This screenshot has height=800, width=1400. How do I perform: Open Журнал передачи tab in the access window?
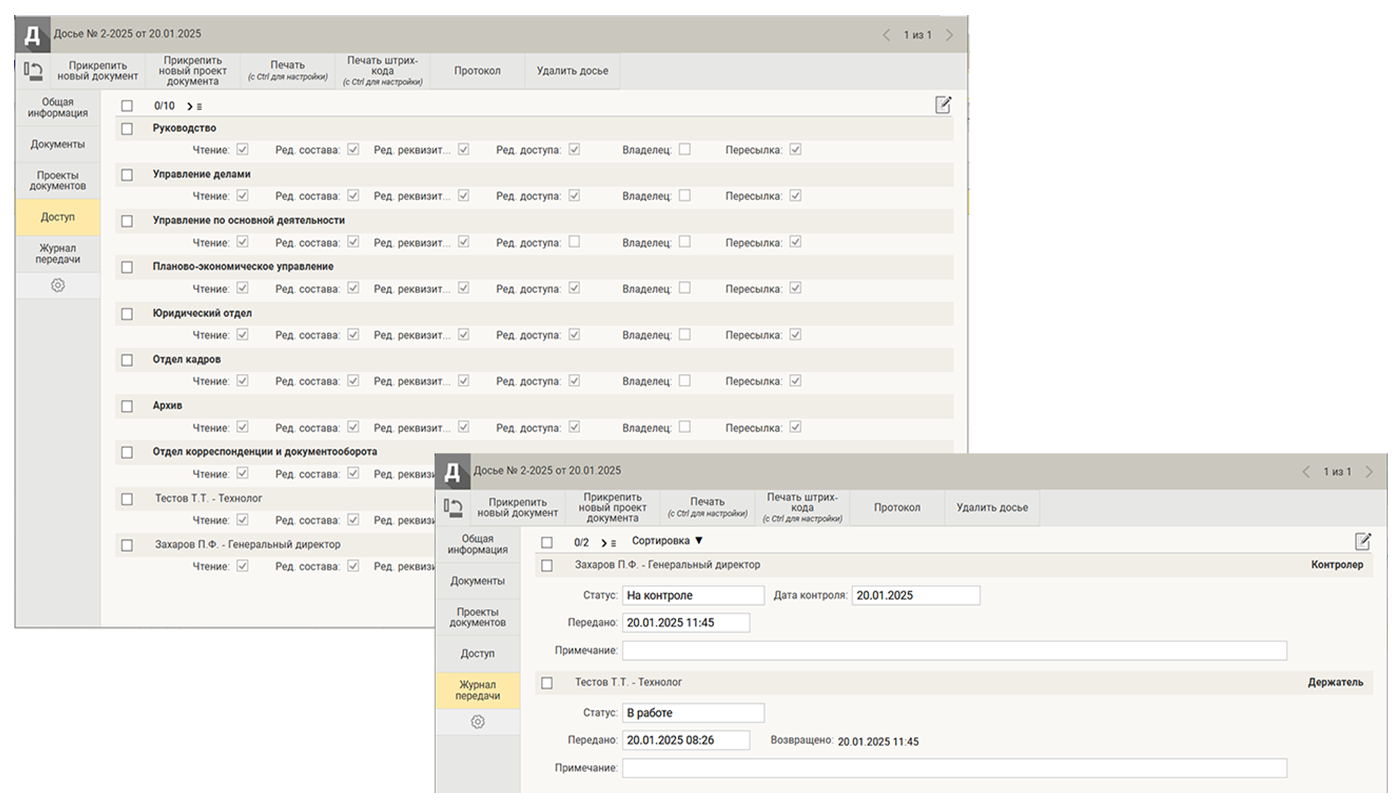(x=58, y=253)
